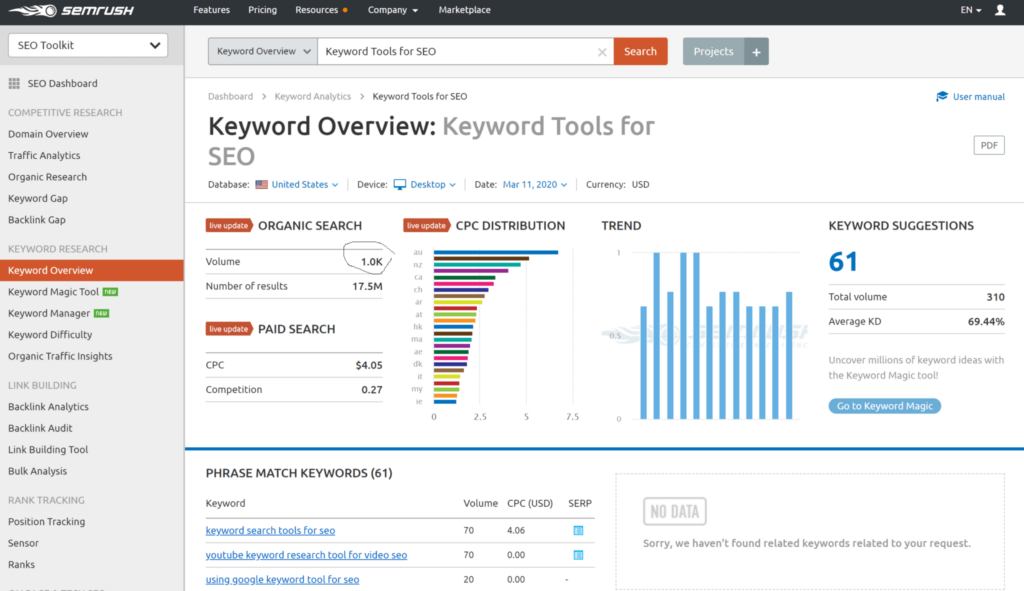Image resolution: width=1024 pixels, height=591 pixels.
Task: Click the Dashboard breadcrumb
Action: point(231,97)
